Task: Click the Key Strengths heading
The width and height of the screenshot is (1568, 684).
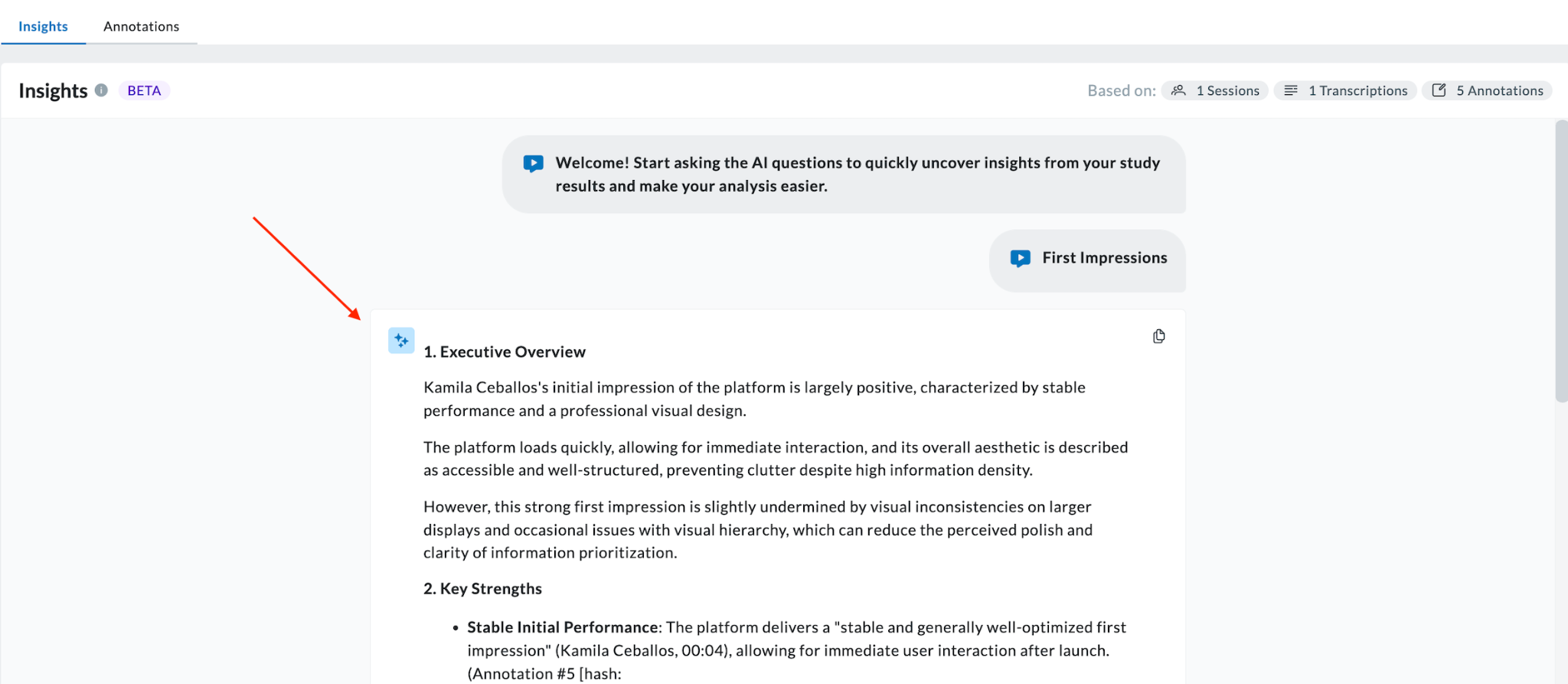Action: pyautogui.click(x=482, y=588)
